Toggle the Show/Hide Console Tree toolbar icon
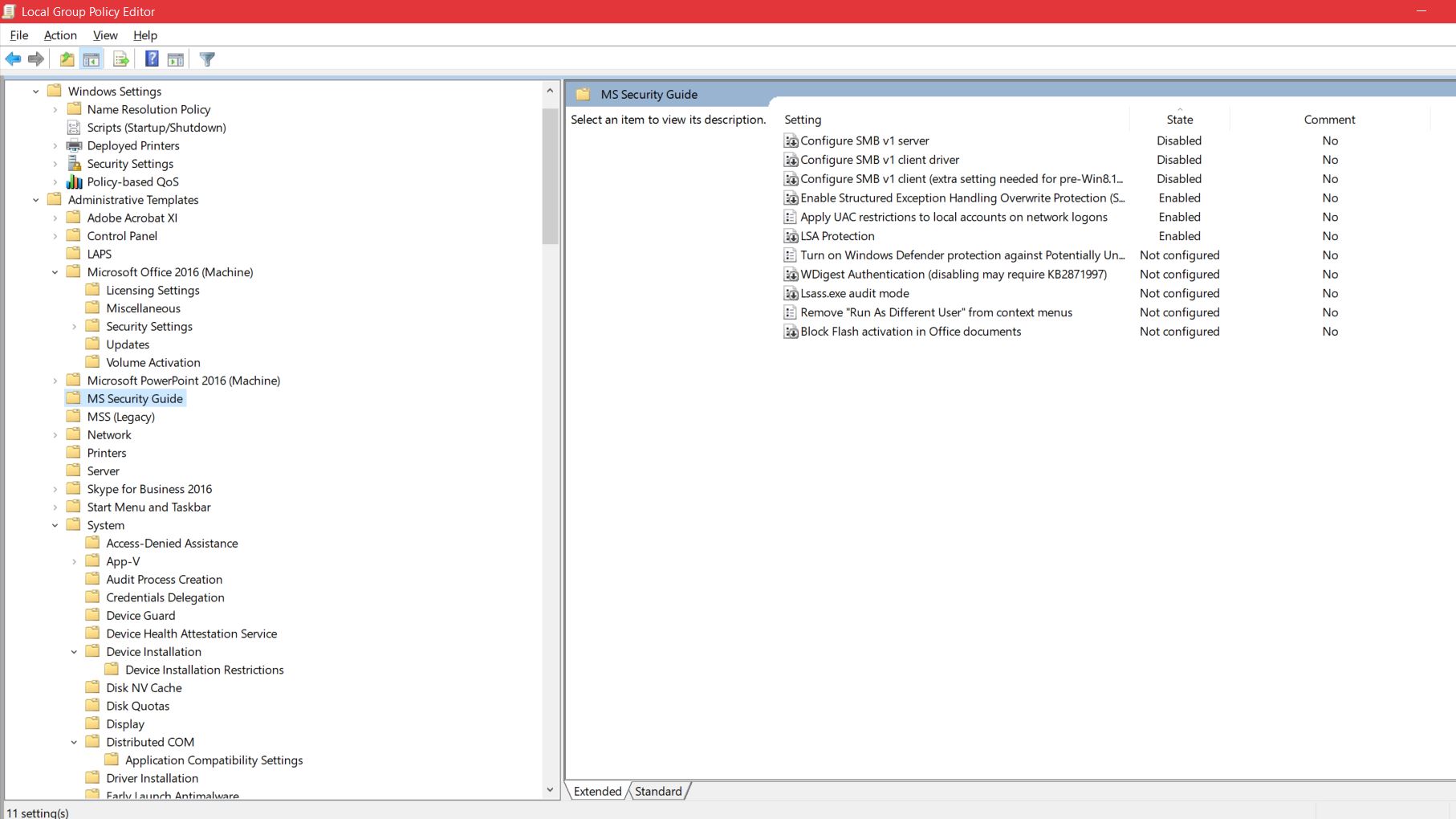The width and height of the screenshot is (1456, 819). [92, 59]
